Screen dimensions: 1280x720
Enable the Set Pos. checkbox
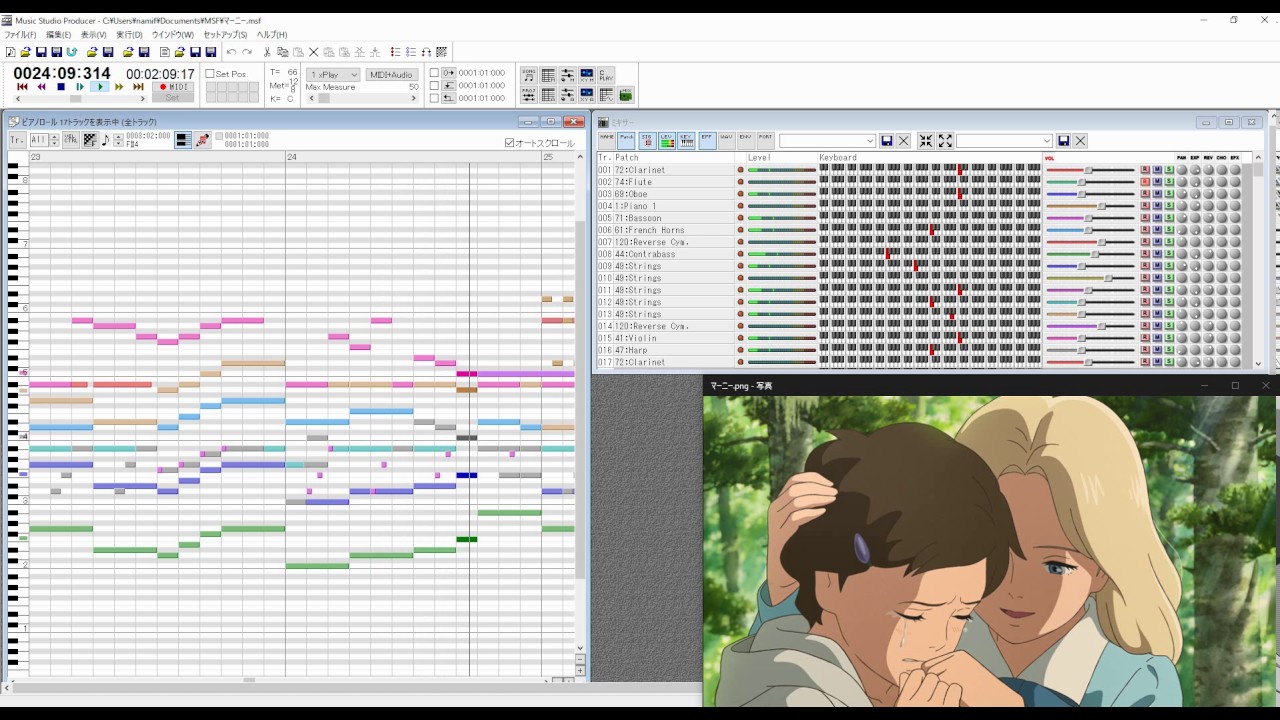(x=210, y=74)
